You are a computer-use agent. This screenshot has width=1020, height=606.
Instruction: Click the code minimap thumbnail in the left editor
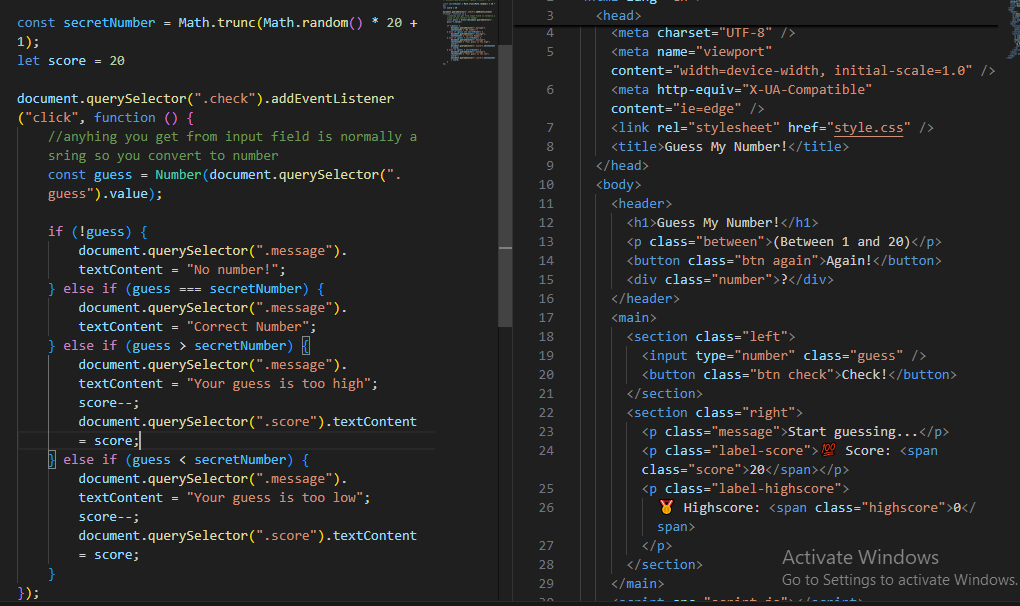[x=468, y=33]
